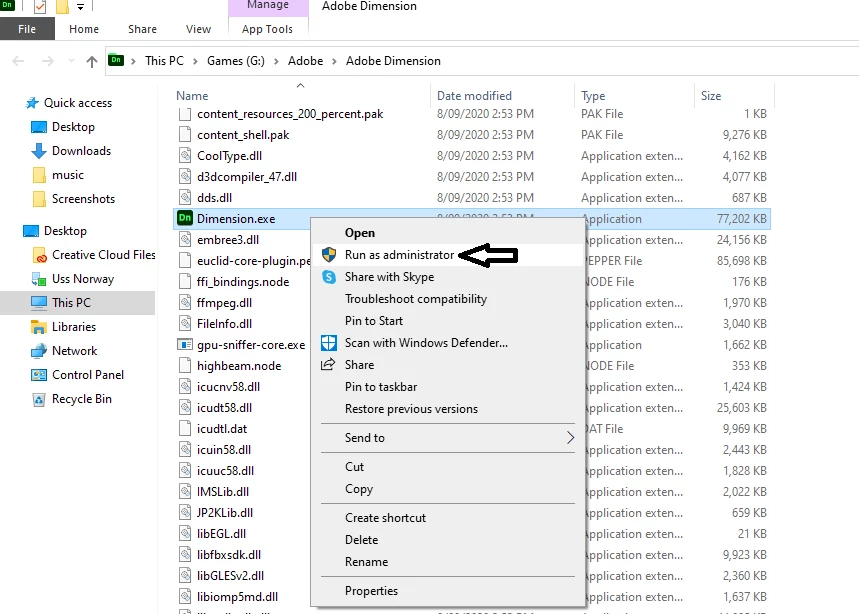The height and width of the screenshot is (614, 859).
Task: Open the recent locations dropdown arrow
Action: (x=71, y=61)
